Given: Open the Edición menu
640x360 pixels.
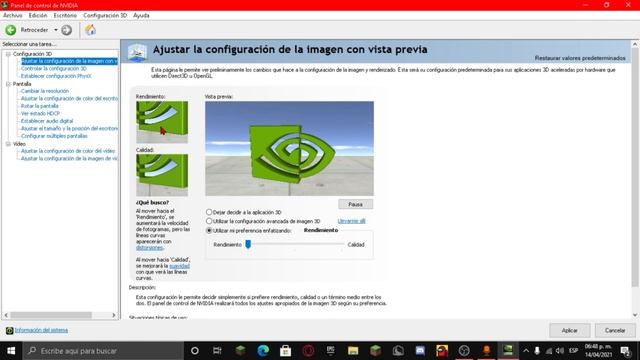Looking at the screenshot, I should click(38, 16).
